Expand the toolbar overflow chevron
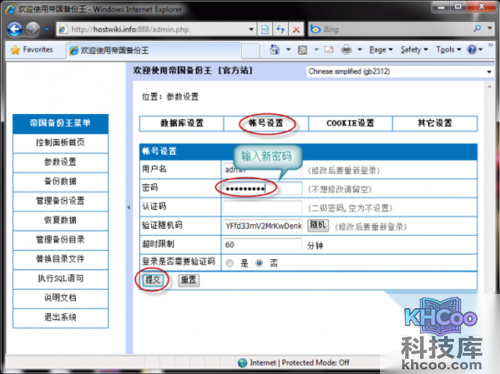500x374 pixels. click(x=490, y=45)
